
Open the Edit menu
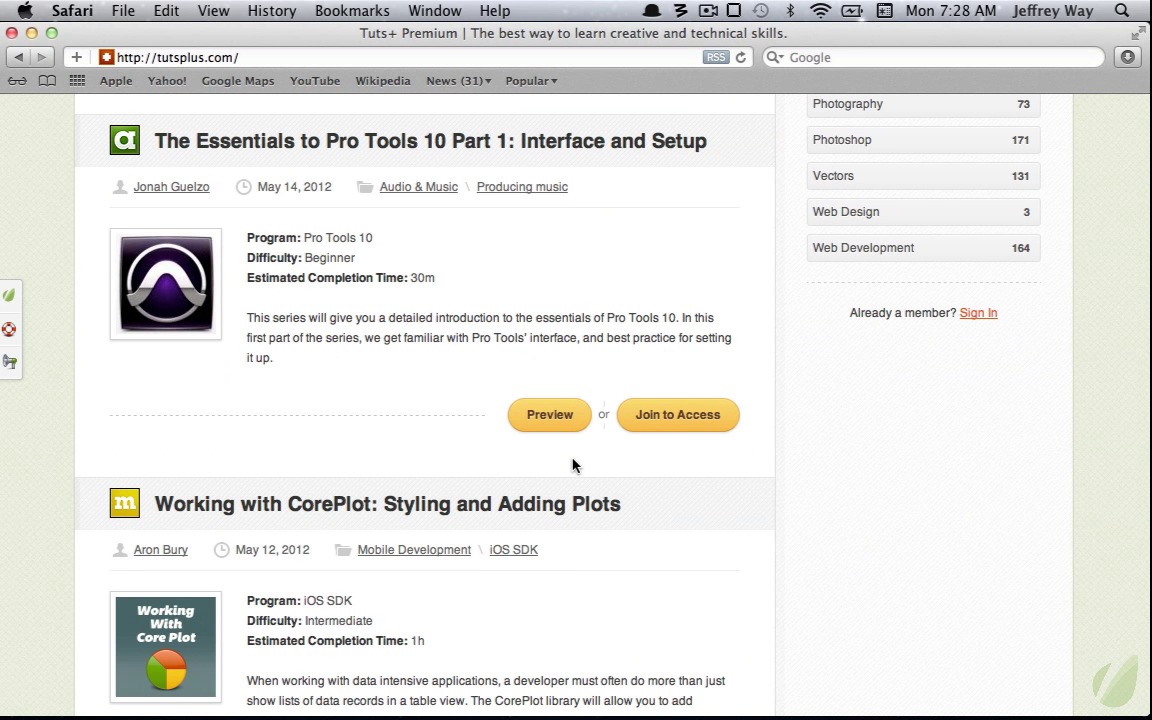pyautogui.click(x=166, y=10)
